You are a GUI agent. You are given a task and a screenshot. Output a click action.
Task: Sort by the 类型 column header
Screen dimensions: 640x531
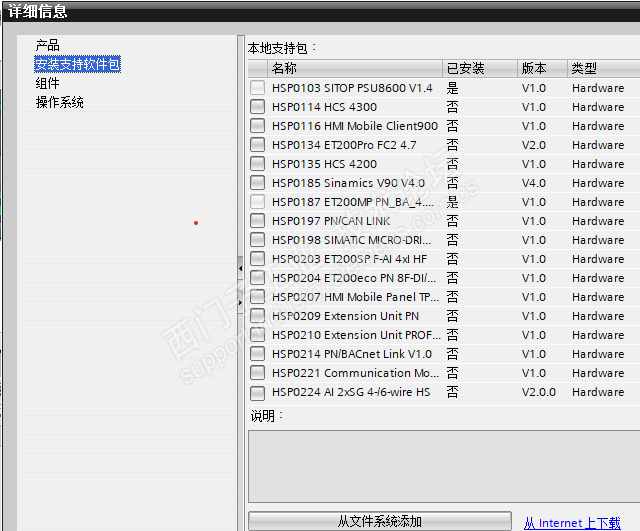[x=604, y=68]
